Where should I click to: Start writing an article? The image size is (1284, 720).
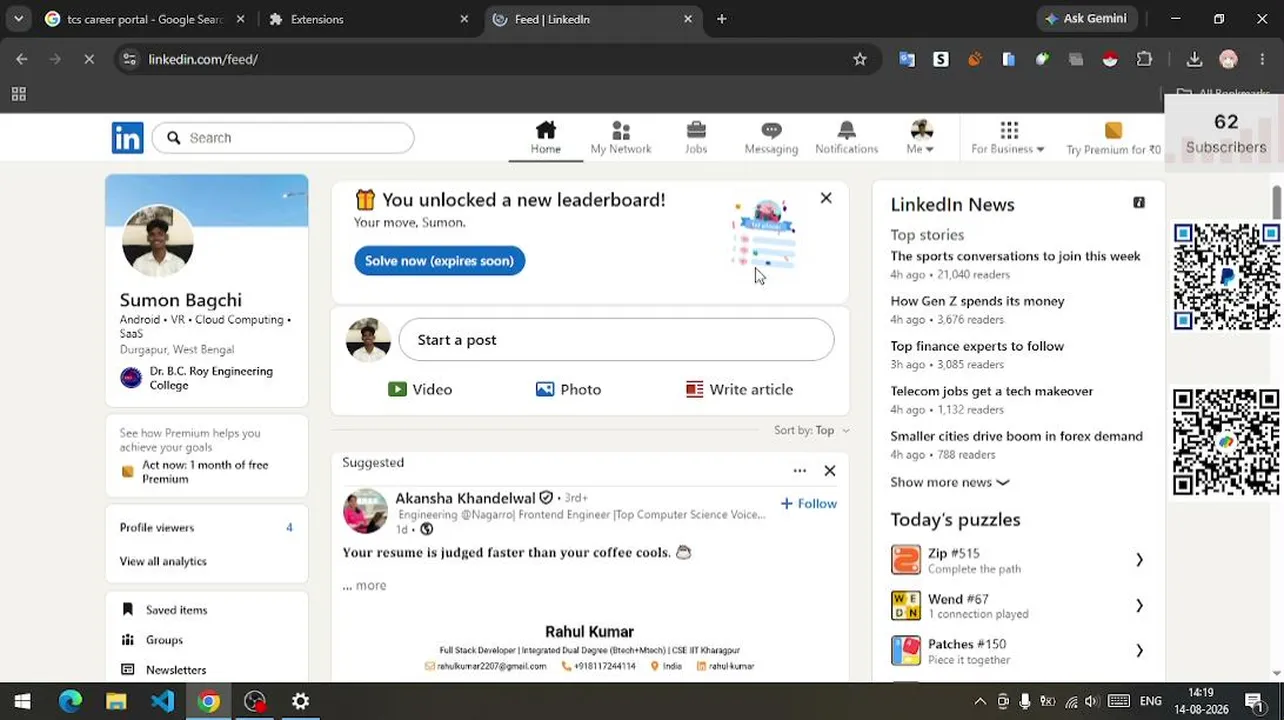coord(739,389)
